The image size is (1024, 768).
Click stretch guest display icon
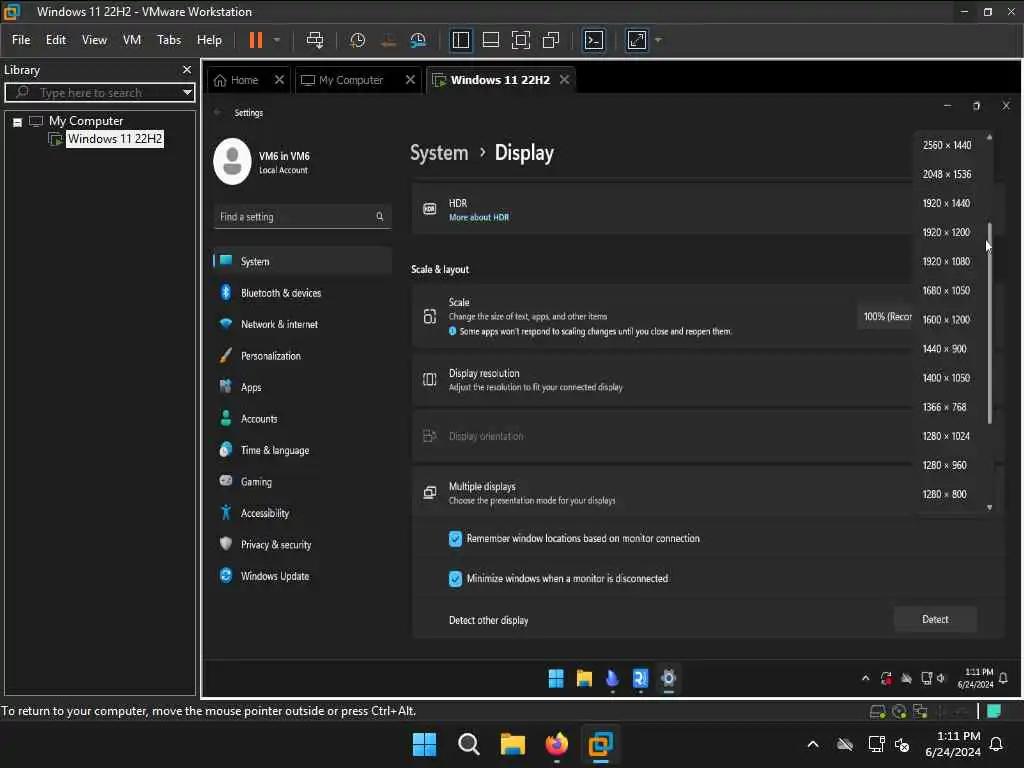click(x=637, y=40)
